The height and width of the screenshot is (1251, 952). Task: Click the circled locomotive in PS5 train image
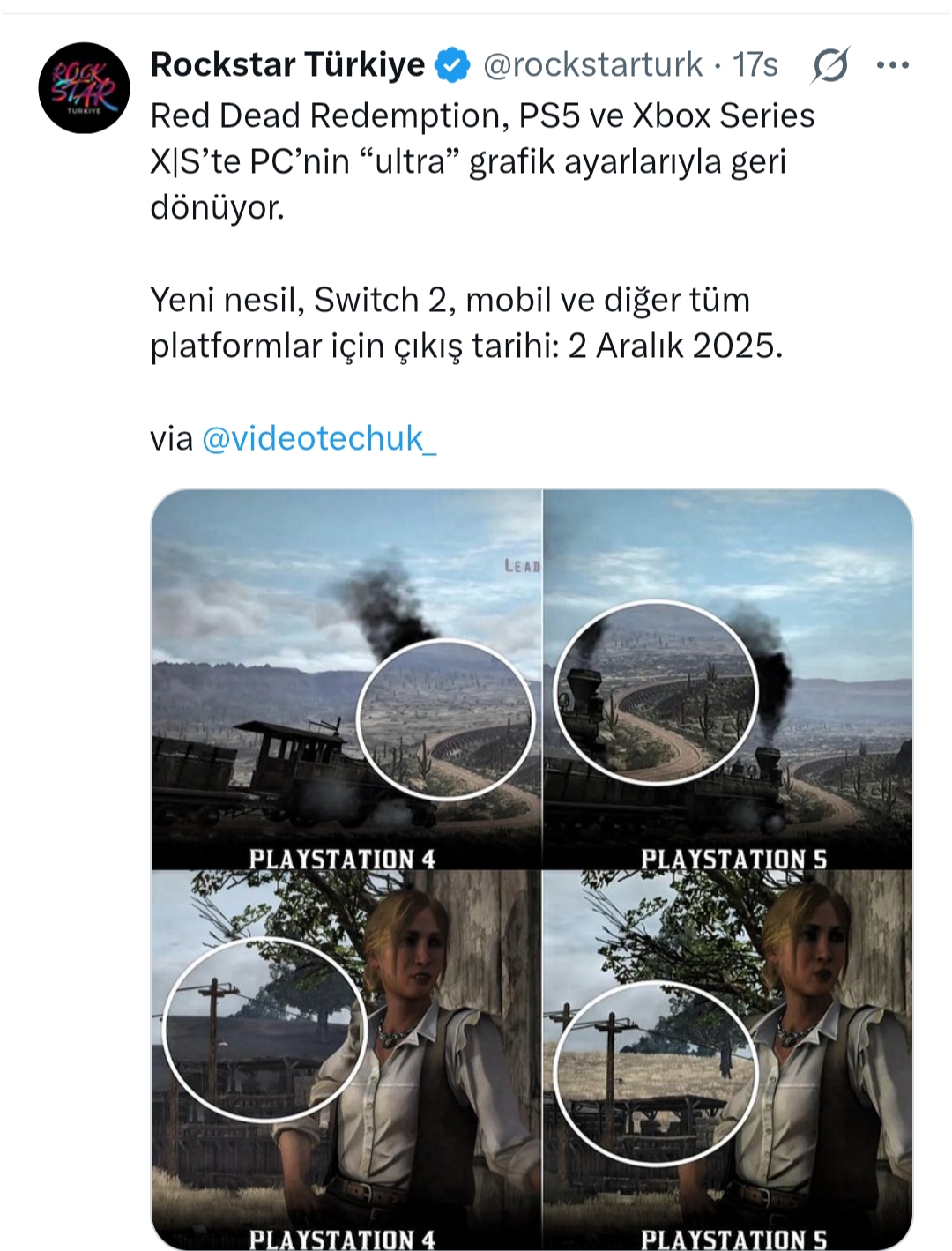point(656,692)
